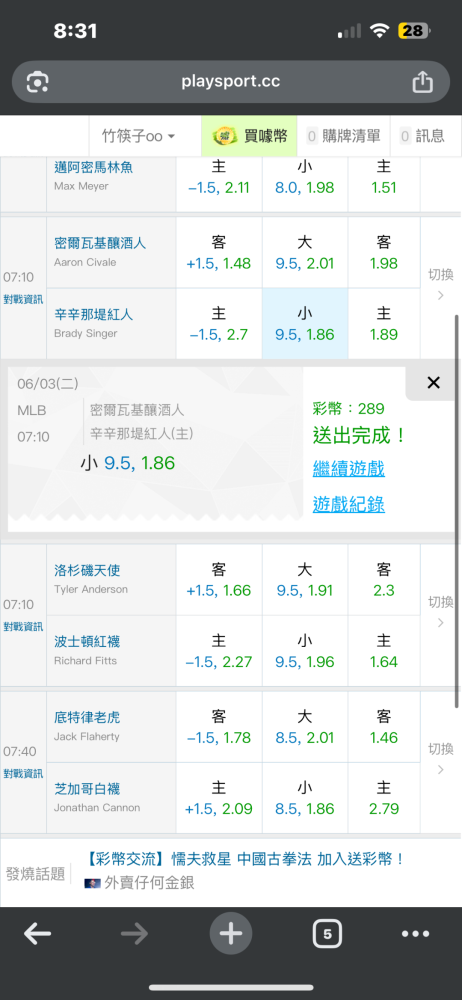This screenshot has height=1000, width=462.
Task: Open the 購牌清單 tab
Action: point(344,136)
